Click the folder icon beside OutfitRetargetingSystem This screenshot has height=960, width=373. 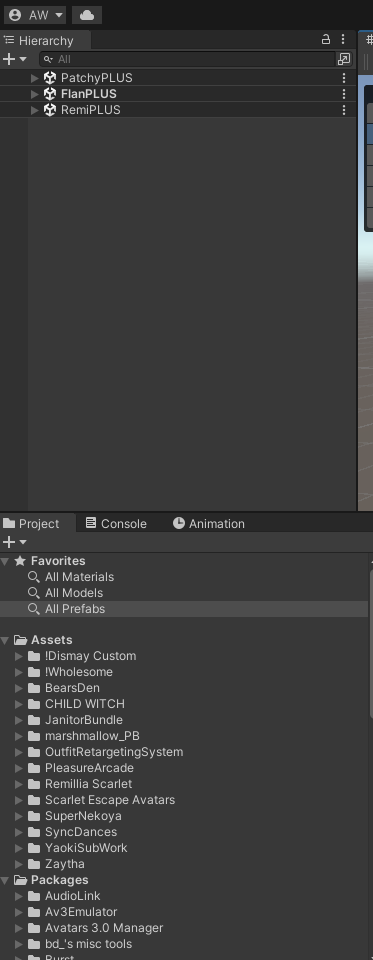click(x=34, y=752)
